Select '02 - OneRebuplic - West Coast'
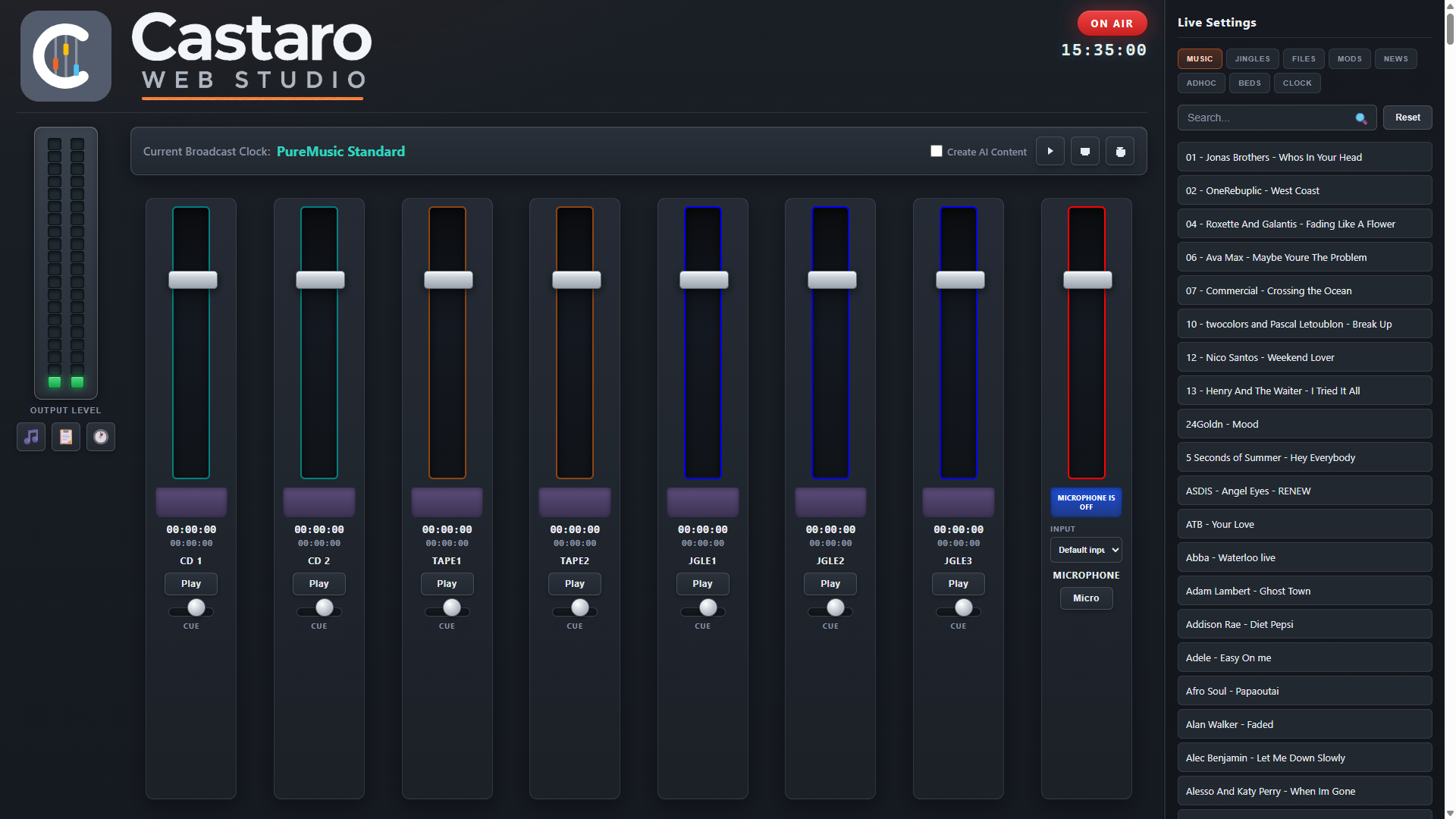This screenshot has width=1456, height=819. pyautogui.click(x=1304, y=190)
